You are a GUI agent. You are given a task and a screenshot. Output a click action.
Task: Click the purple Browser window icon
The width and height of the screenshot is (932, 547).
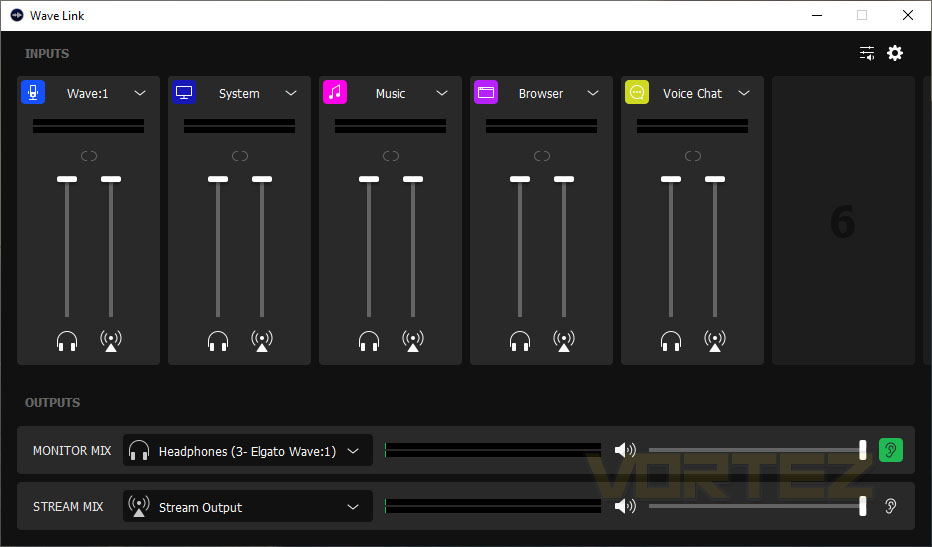tap(486, 93)
